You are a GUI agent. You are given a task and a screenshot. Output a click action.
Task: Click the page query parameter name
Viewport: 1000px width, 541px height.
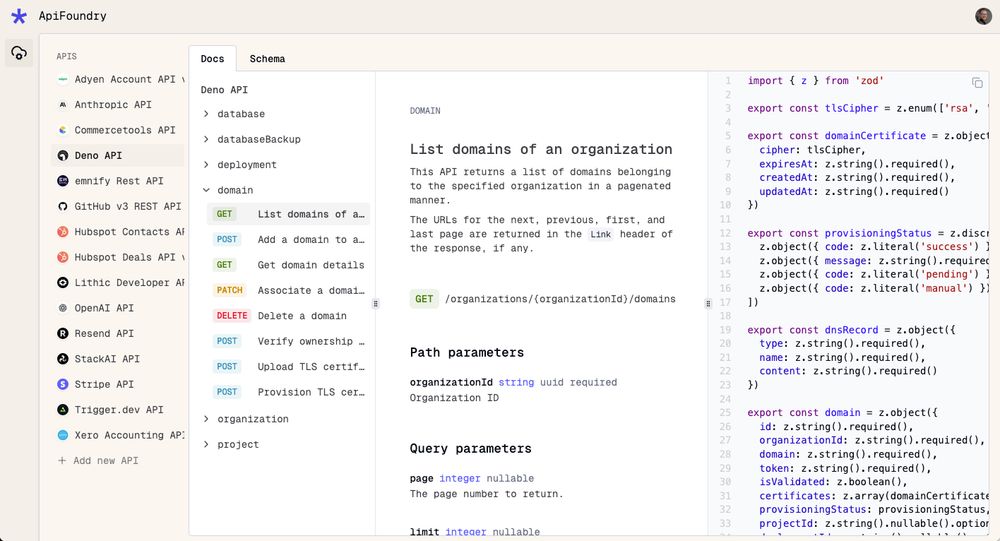[x=422, y=478]
